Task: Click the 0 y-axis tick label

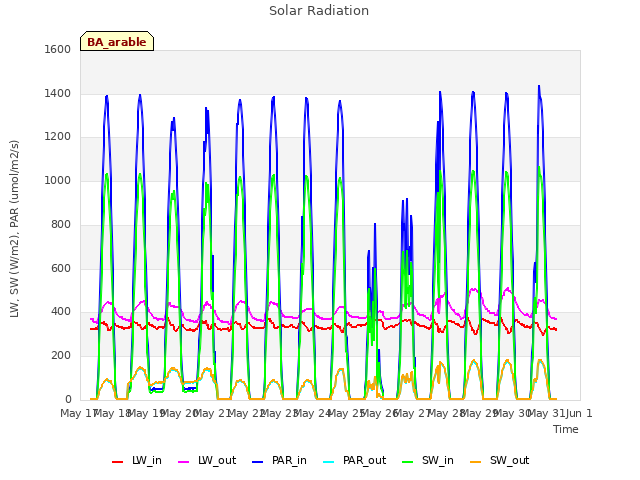Action: 68,399
